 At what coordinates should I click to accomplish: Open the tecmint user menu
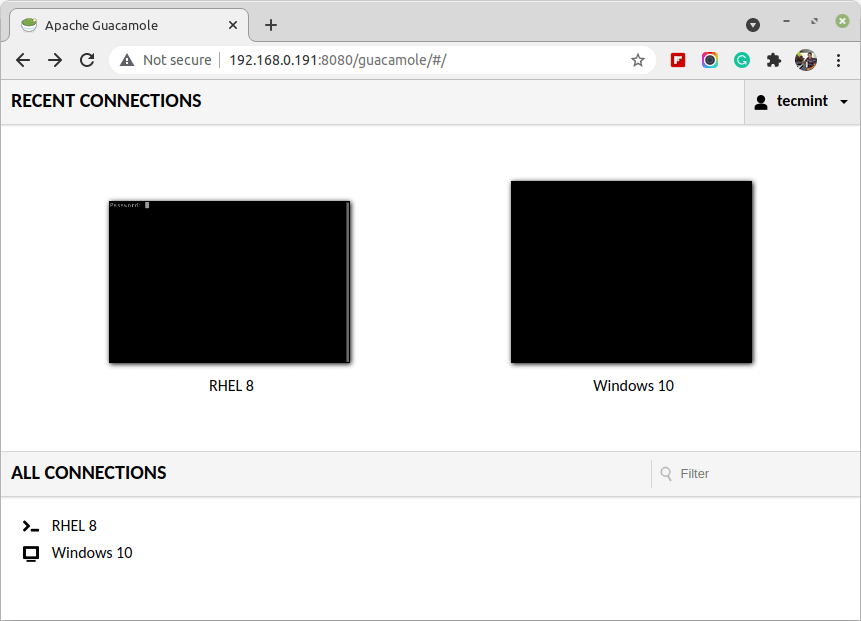click(x=802, y=102)
